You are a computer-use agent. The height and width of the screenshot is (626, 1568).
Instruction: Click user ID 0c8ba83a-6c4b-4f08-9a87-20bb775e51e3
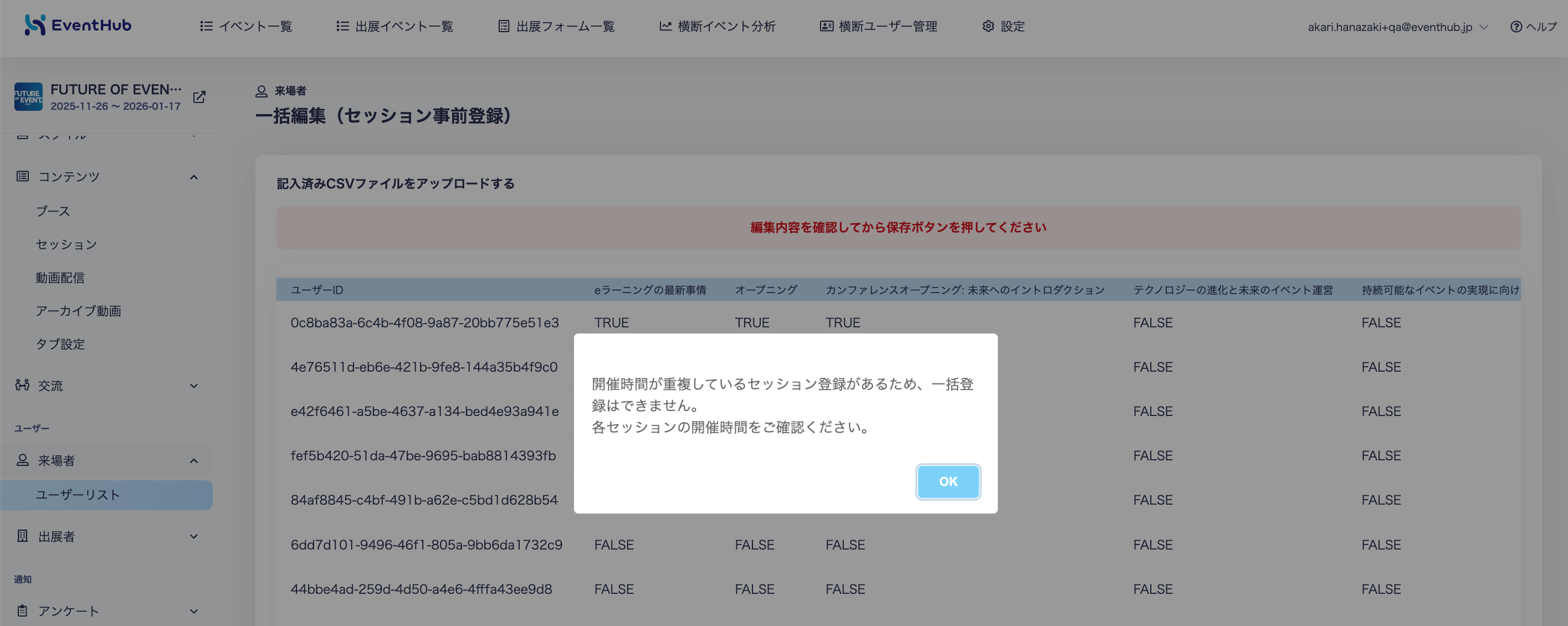click(424, 322)
